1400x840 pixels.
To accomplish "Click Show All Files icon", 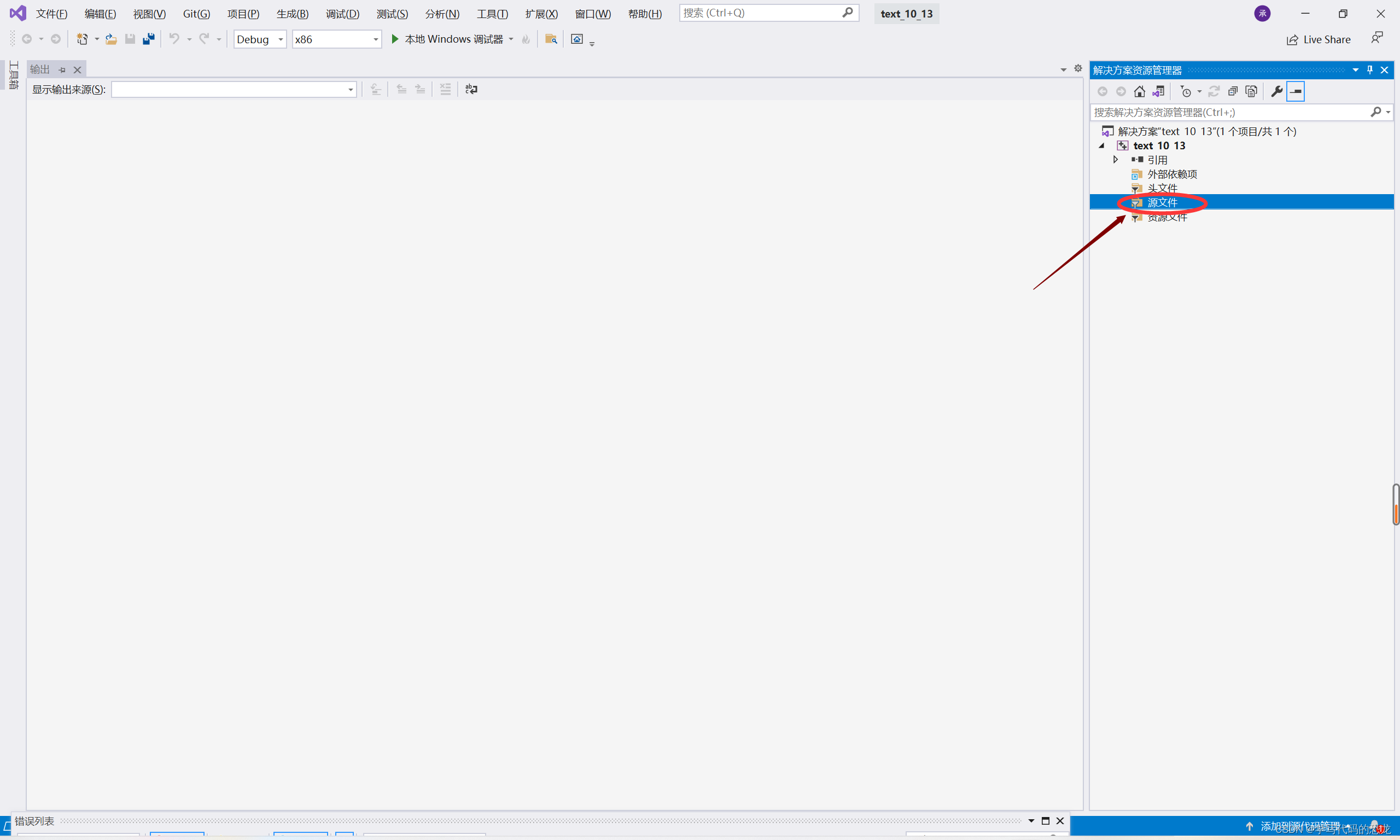I will (1251, 91).
